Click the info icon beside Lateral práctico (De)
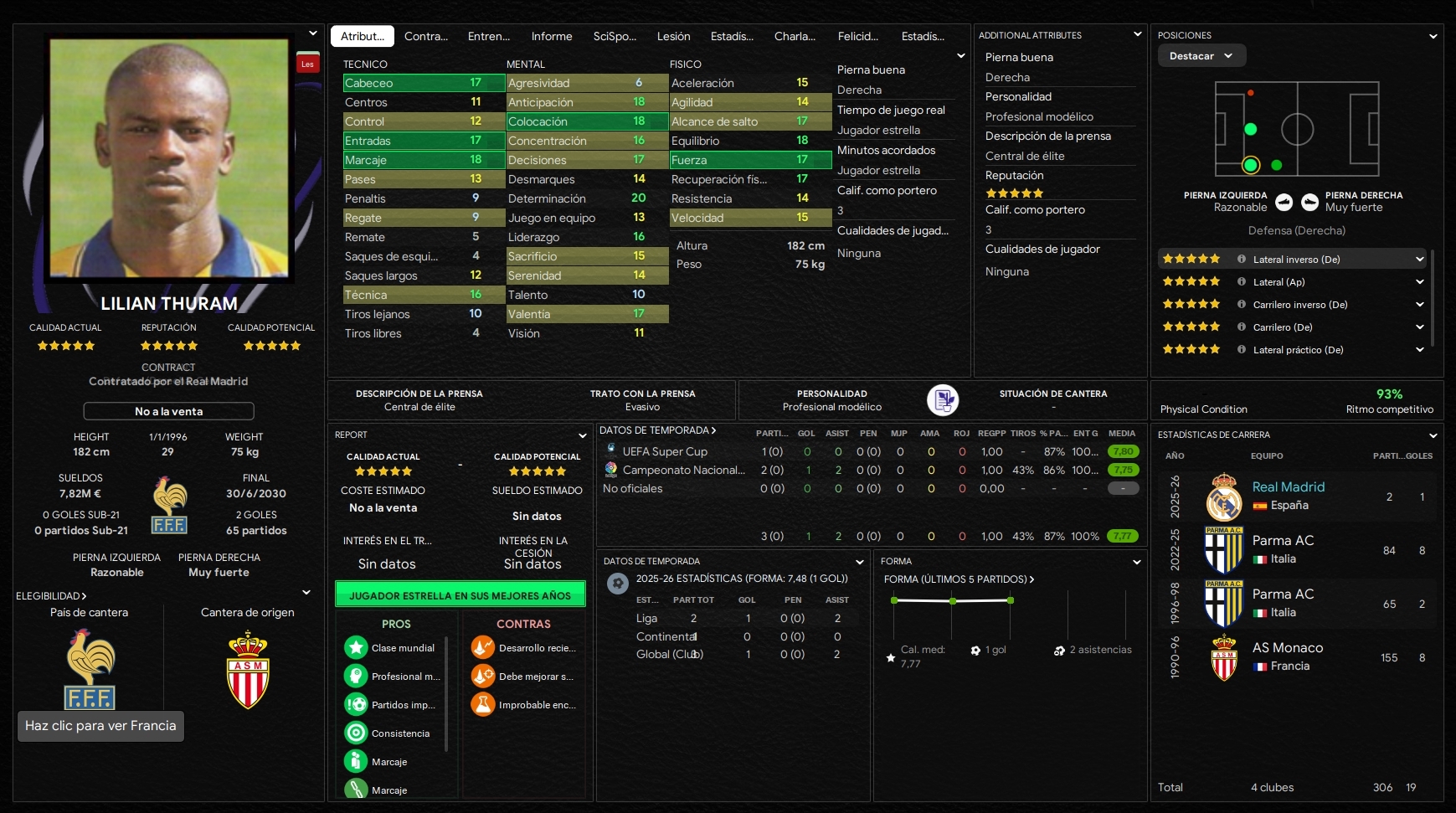Image resolution: width=1456 pixels, height=813 pixels. point(1242,350)
